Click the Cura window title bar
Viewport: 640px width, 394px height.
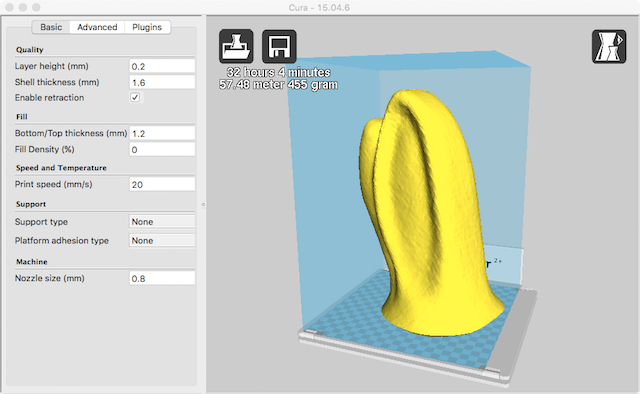tap(320, 7)
